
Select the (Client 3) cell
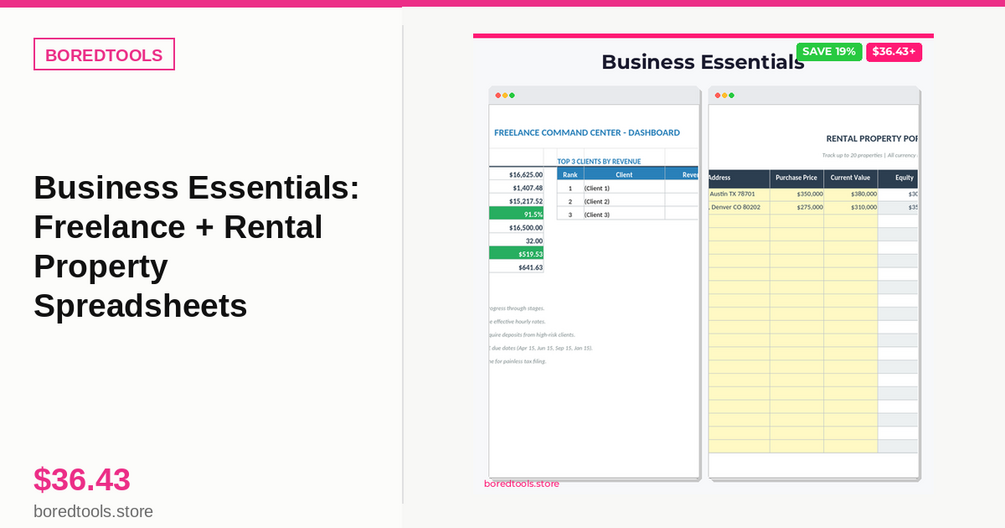624,215
